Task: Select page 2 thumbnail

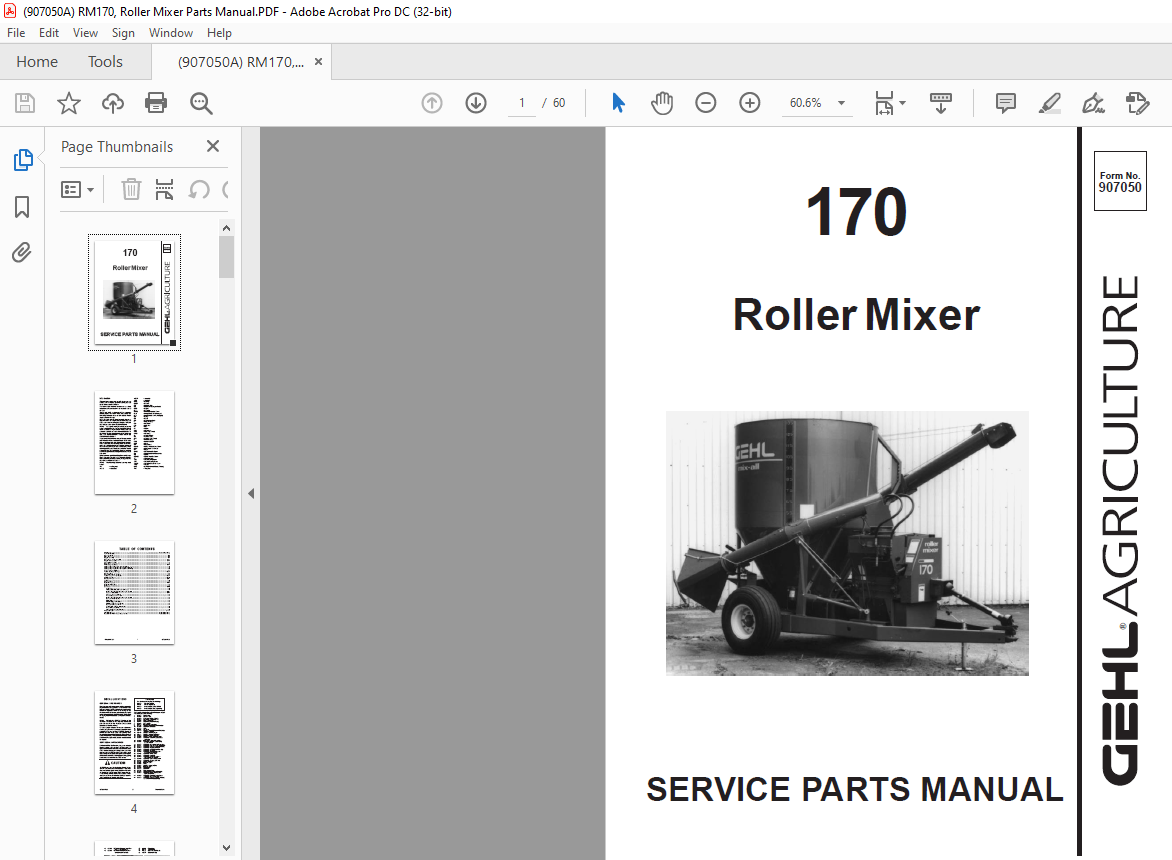Action: click(x=135, y=442)
